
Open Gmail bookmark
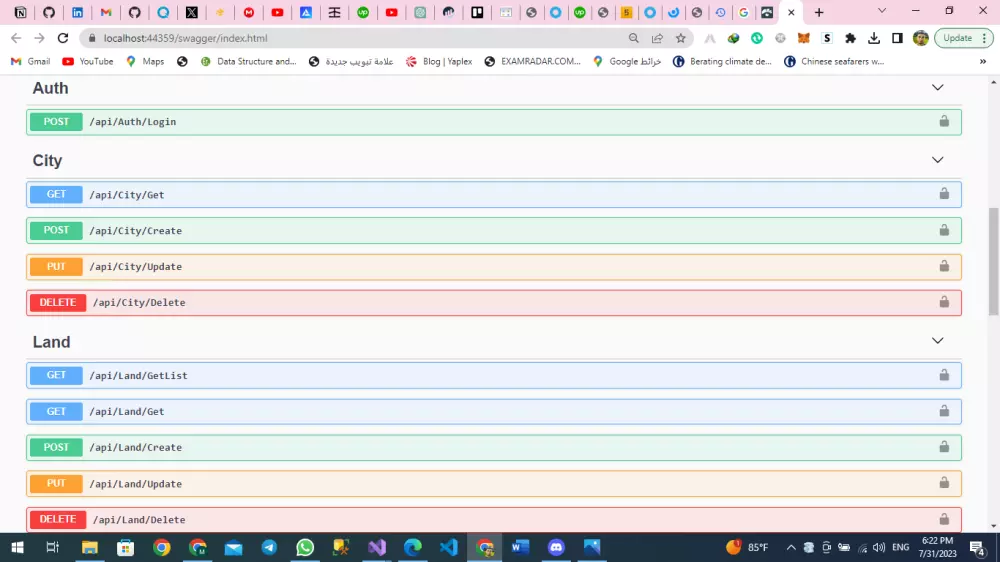click(31, 61)
